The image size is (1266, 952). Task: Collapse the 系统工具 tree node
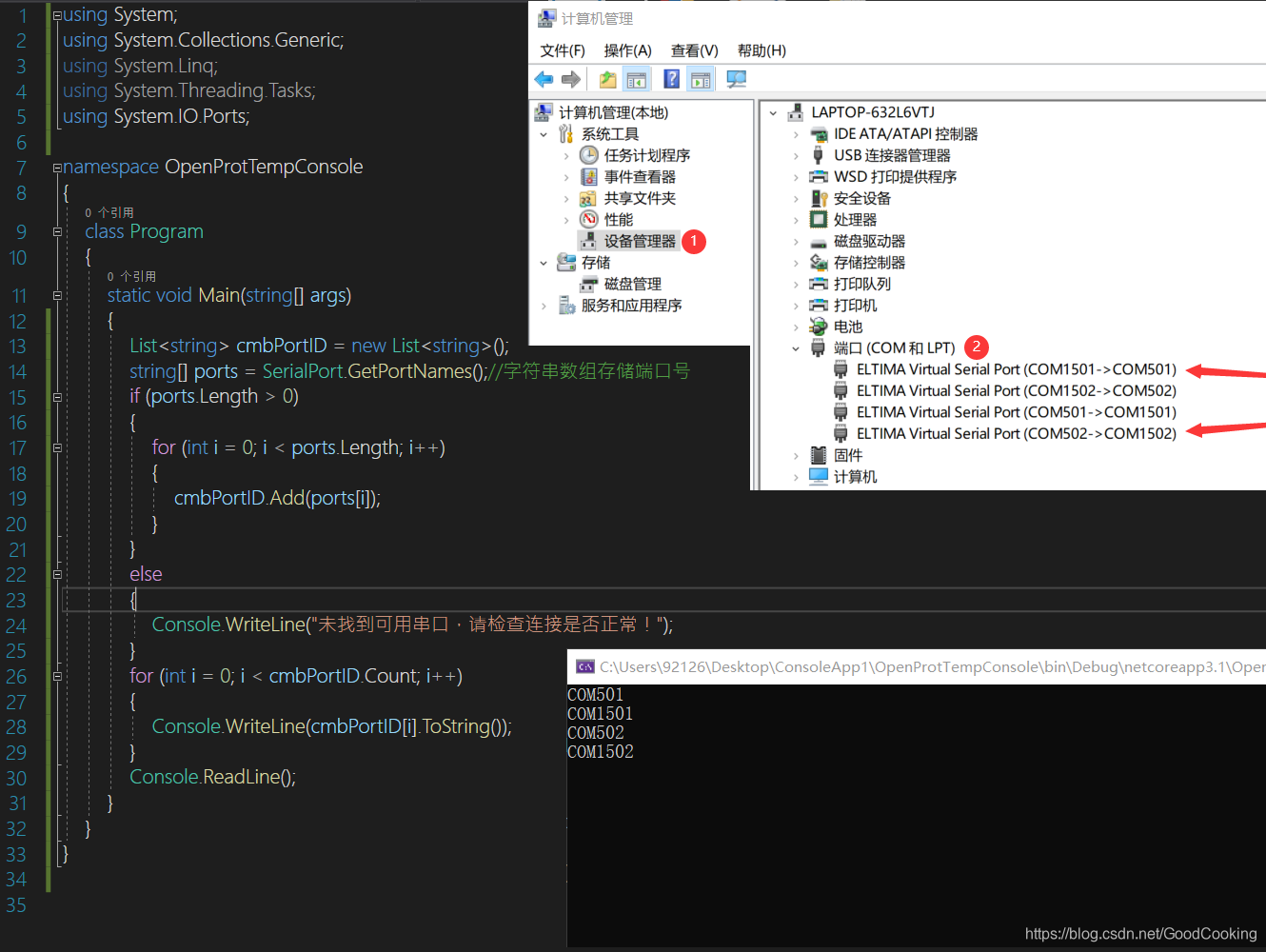544,134
